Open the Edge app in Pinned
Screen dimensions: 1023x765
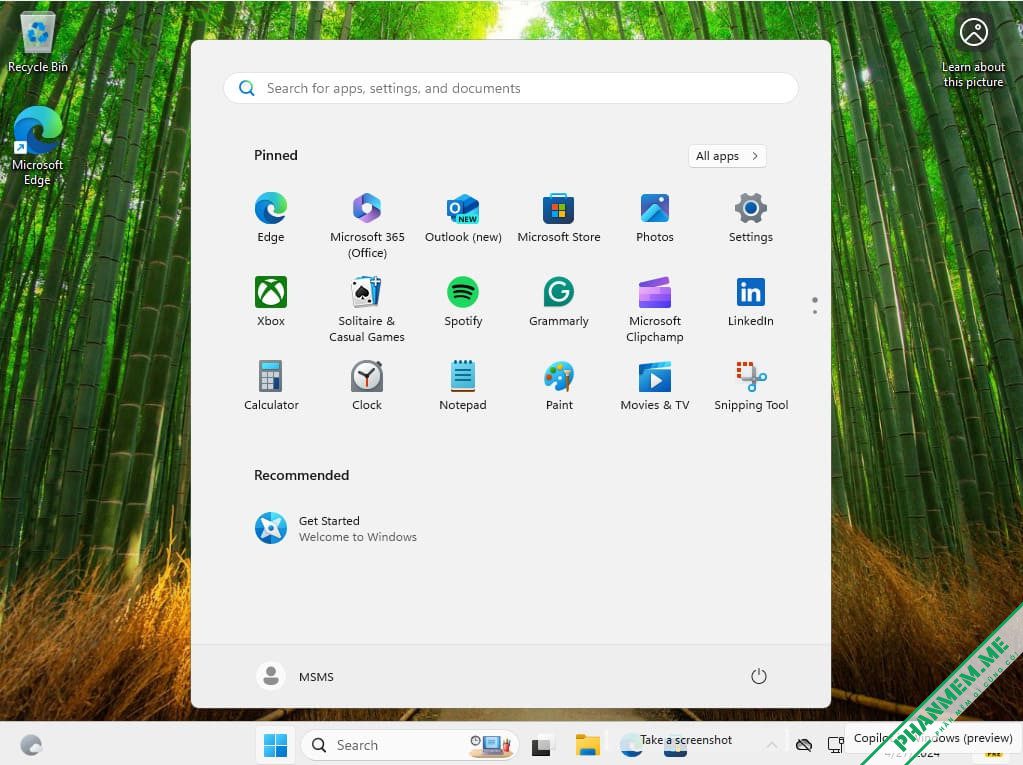[x=271, y=218]
